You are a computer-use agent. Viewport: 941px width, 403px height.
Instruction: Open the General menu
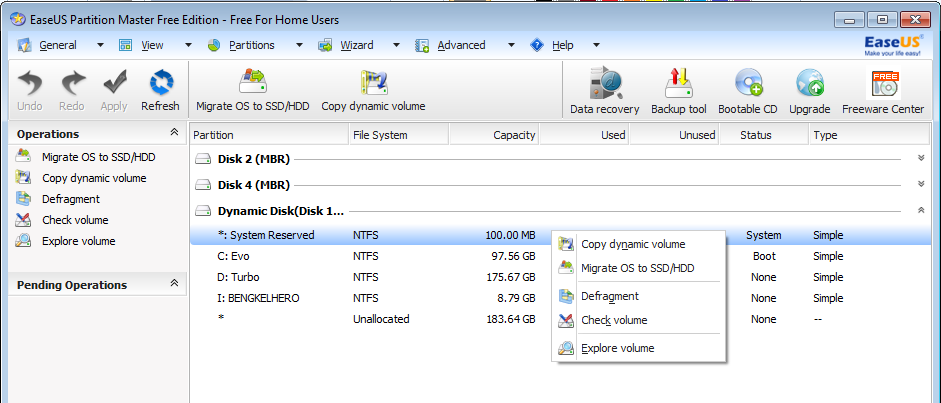58,45
